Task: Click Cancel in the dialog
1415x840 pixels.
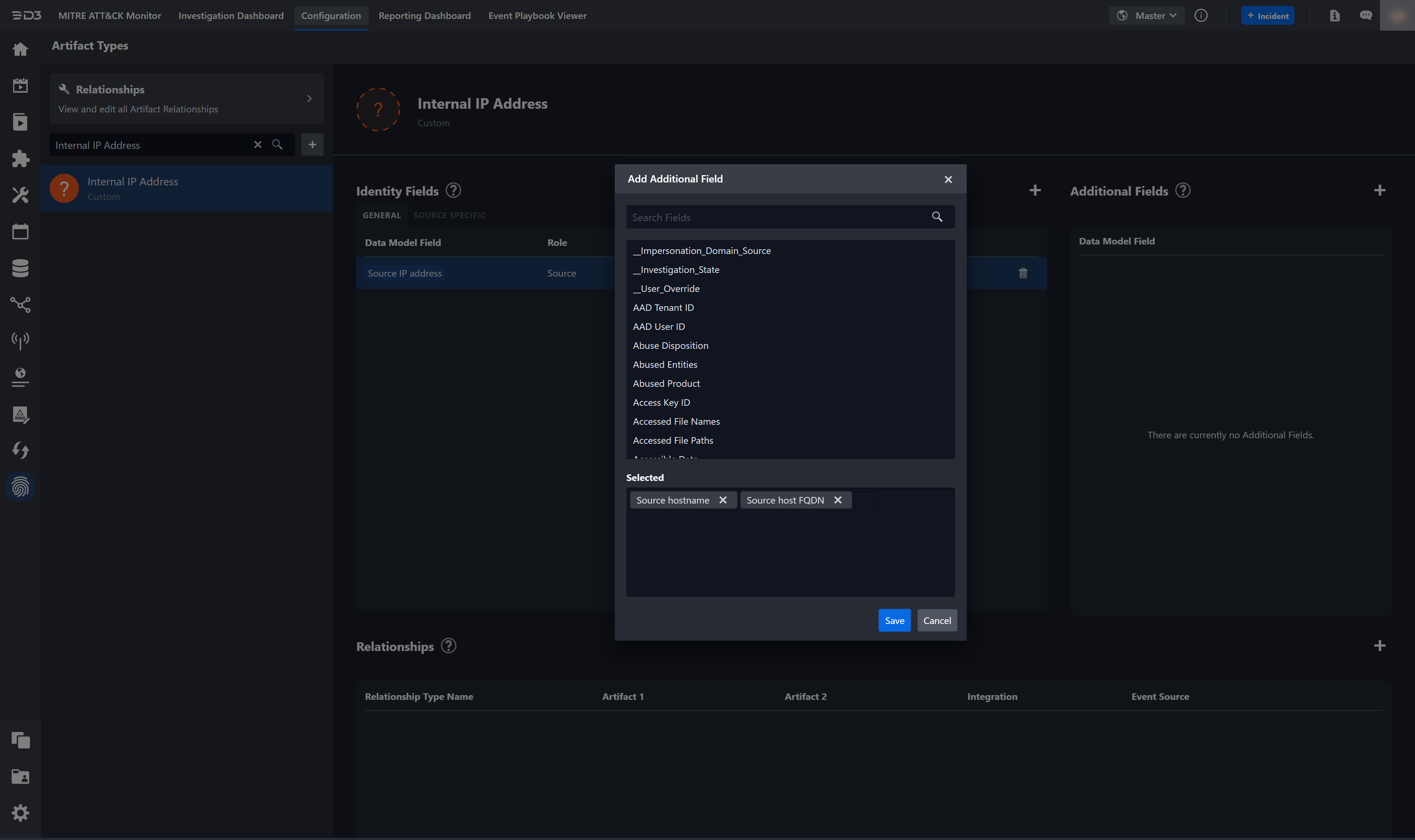Action: 936,620
